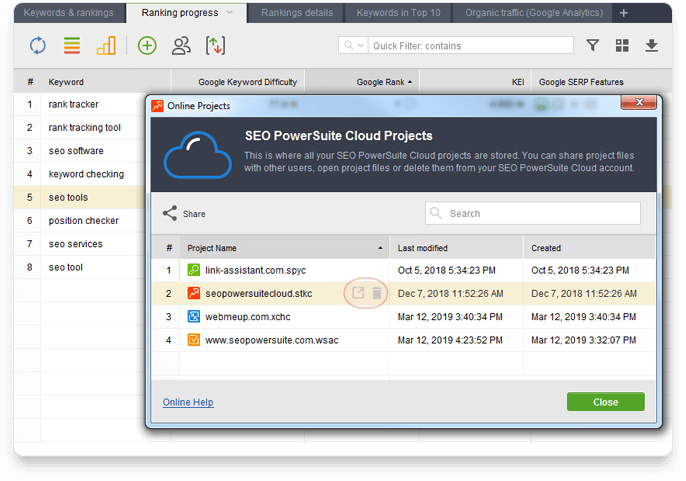This screenshot has height=481, width=686.
Task: Click the green Close button
Action: point(606,402)
